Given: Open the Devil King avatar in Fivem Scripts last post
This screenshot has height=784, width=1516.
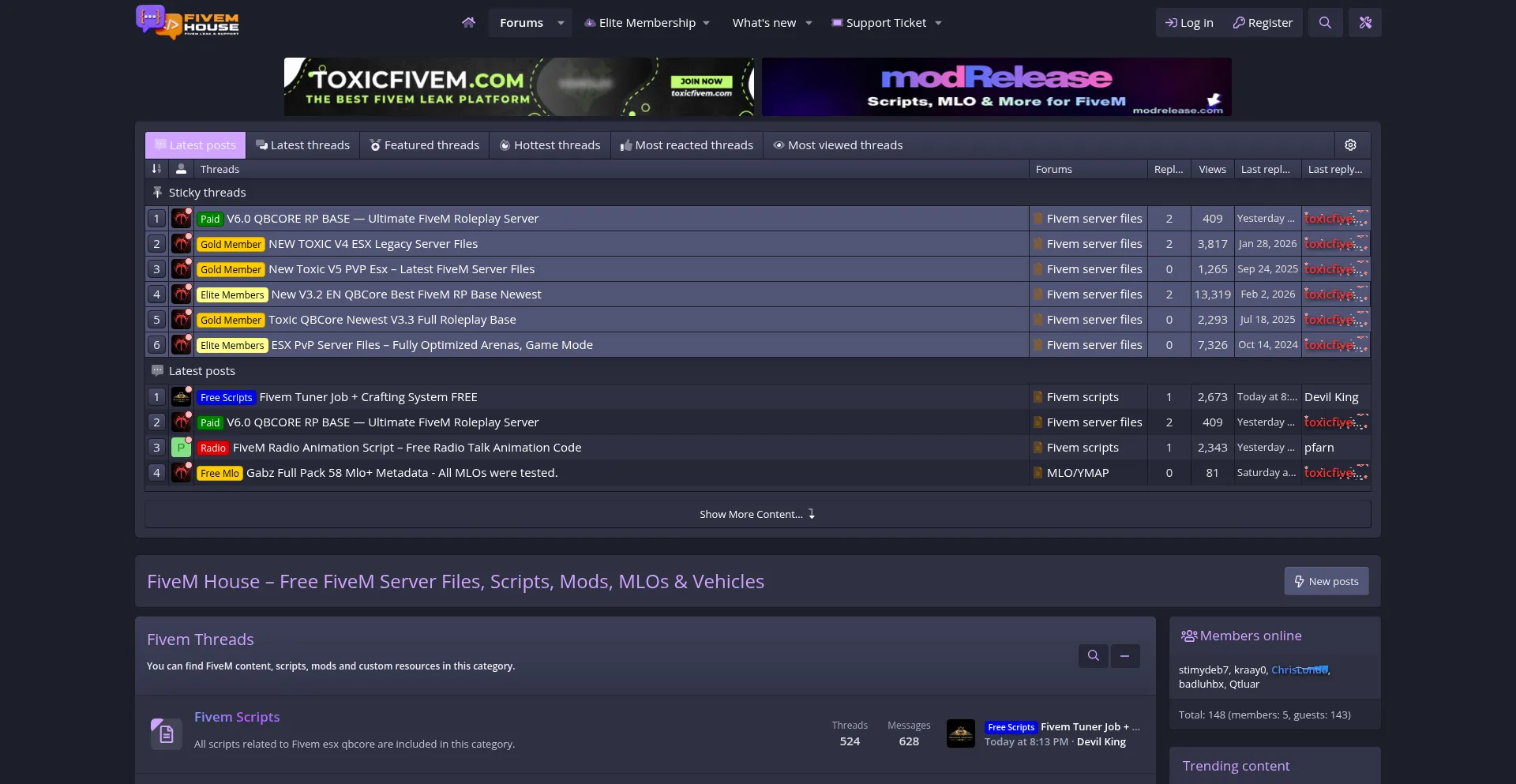Looking at the screenshot, I should click(960, 733).
